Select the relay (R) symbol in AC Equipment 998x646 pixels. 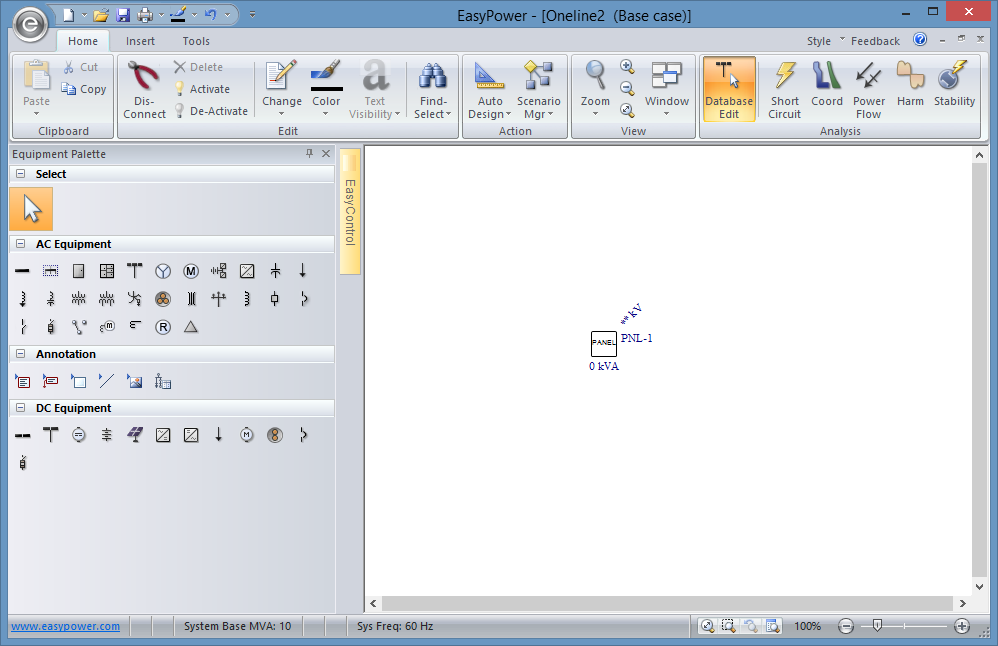163,327
